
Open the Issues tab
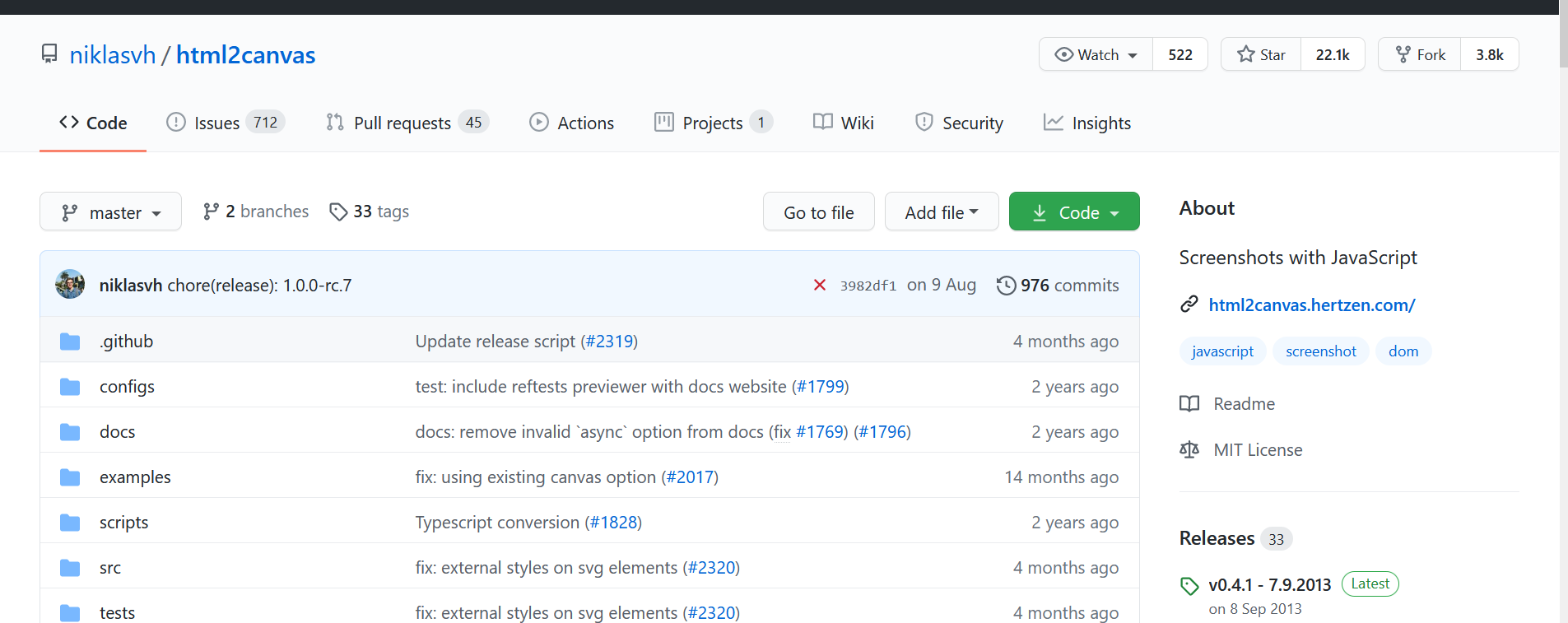pos(226,123)
